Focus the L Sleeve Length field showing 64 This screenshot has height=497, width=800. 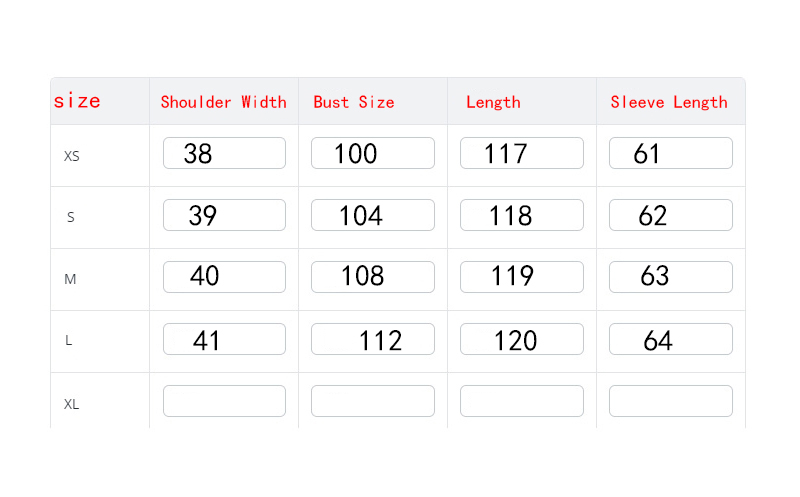(x=671, y=339)
